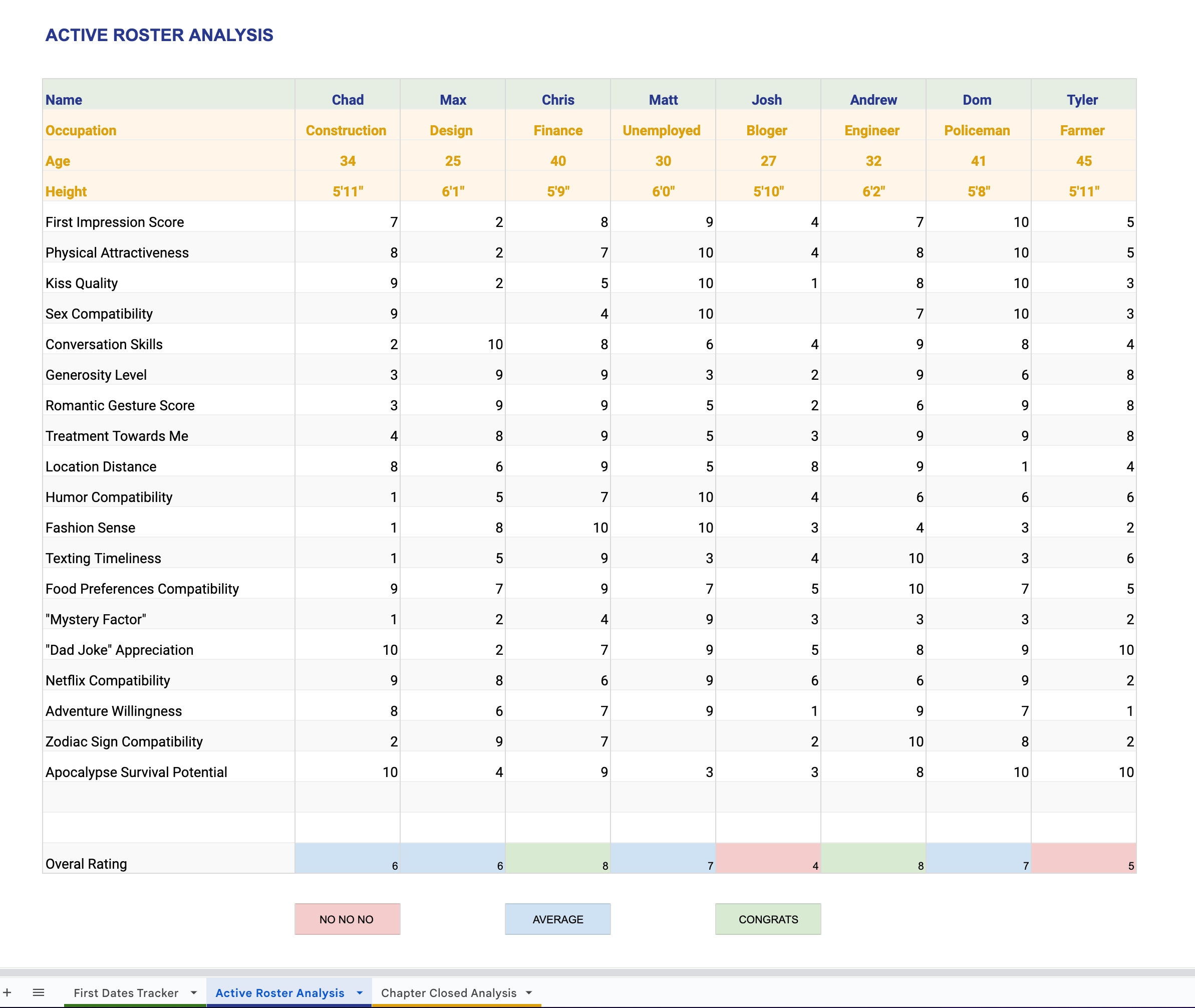
Task: Select Chad's First Impression Score of 7
Action: 347,222
